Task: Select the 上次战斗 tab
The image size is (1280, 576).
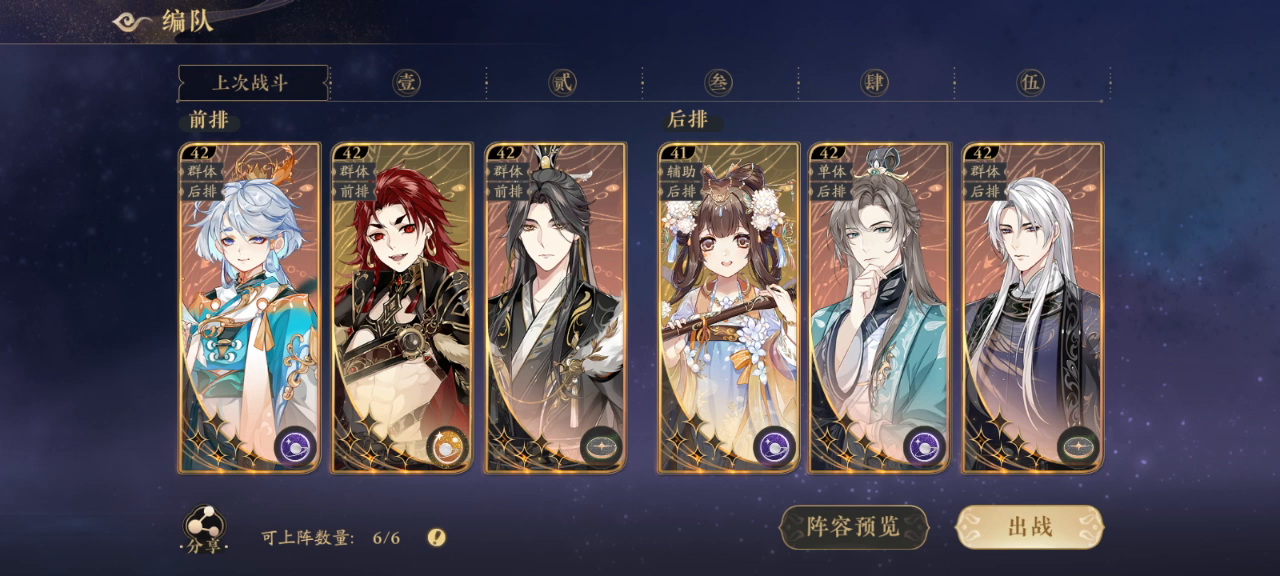Action: coord(253,83)
